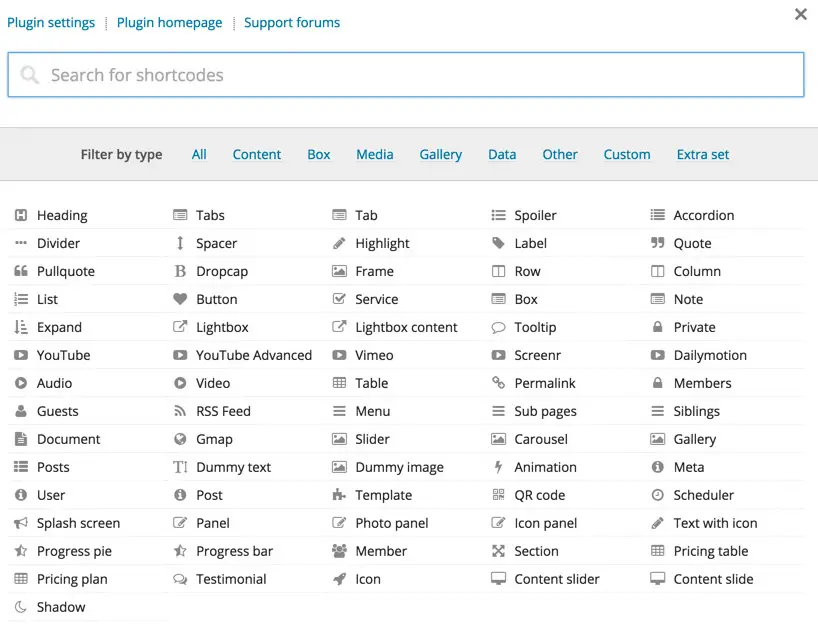Select the Divider dots icon

(21, 243)
